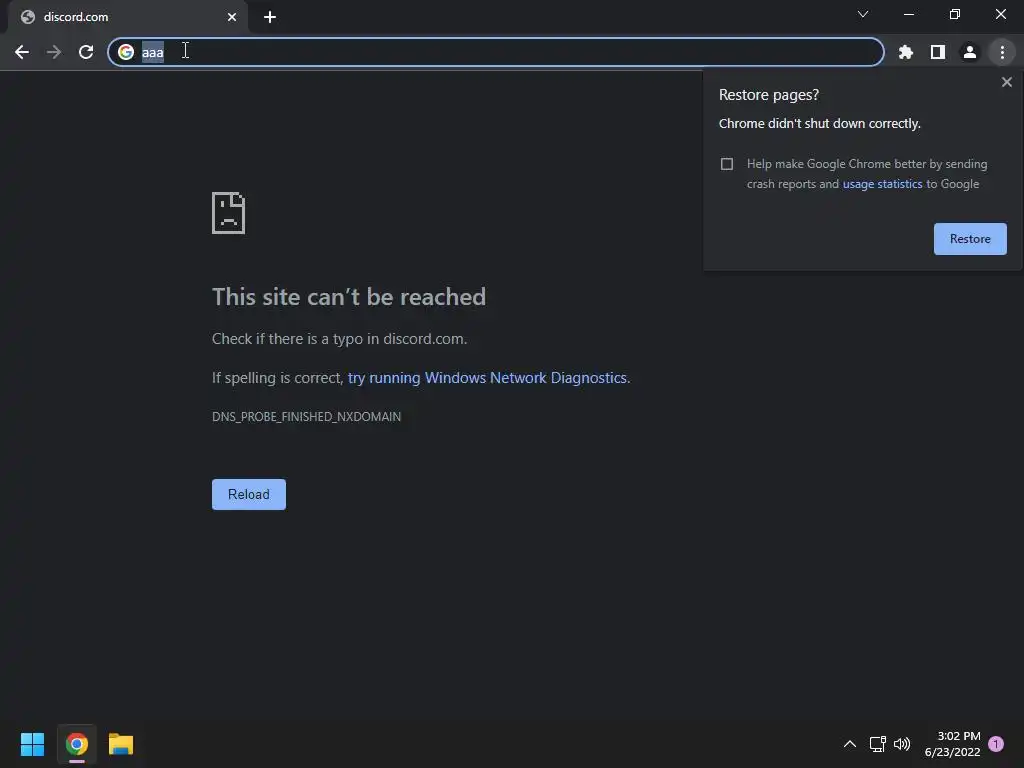Open the Chrome three-dot menu

click(x=1002, y=52)
